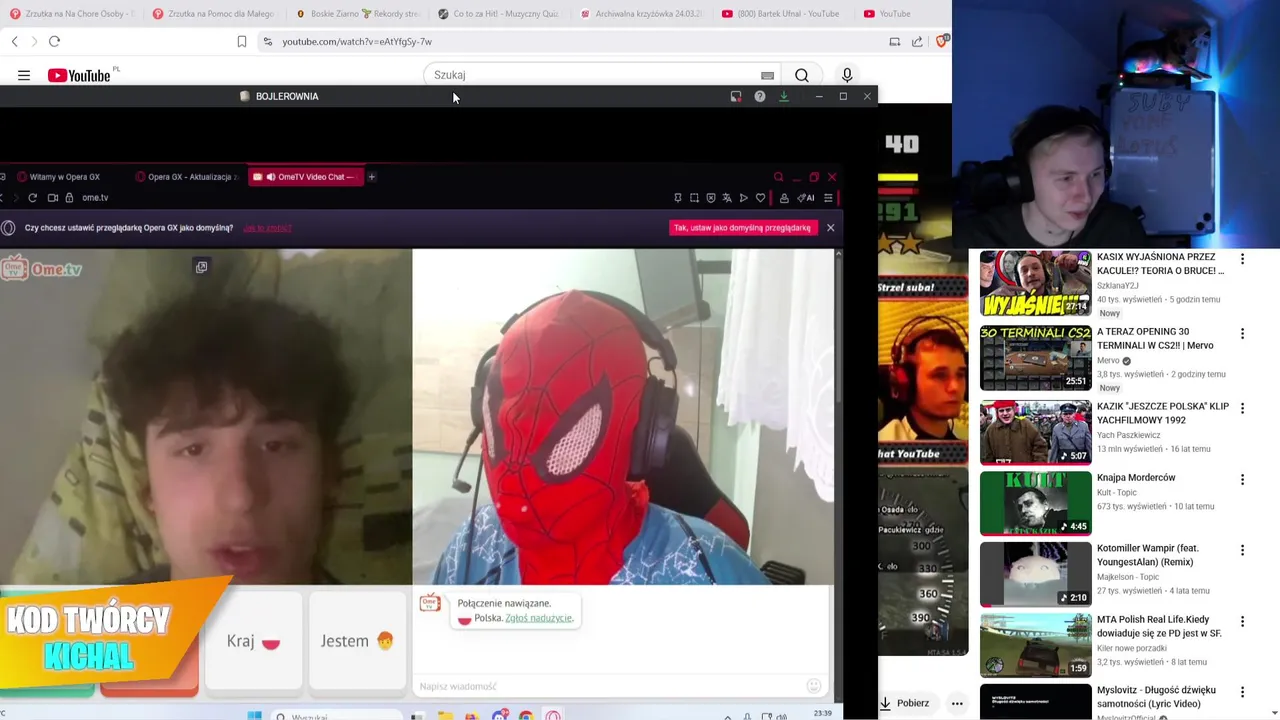Click the OmeTV logo on the video
Viewport: 1280px width, 720px height.
42,269
